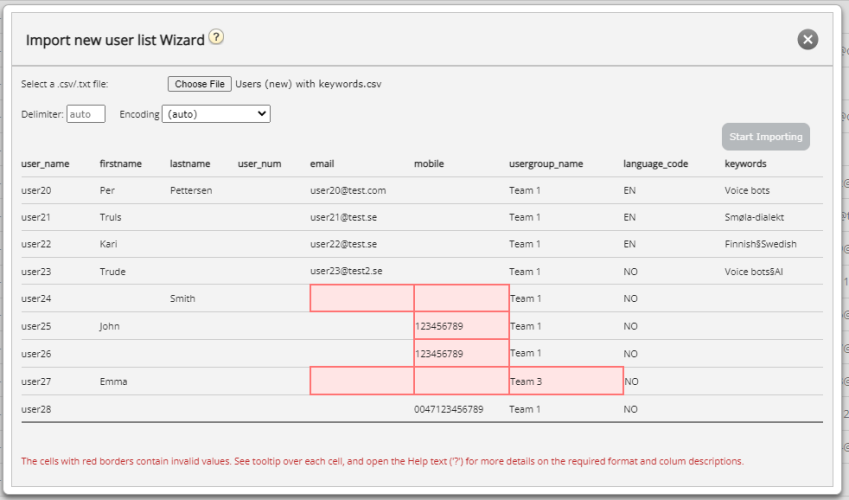Click the Choose File button
This screenshot has height=500, width=849.
coord(199,84)
